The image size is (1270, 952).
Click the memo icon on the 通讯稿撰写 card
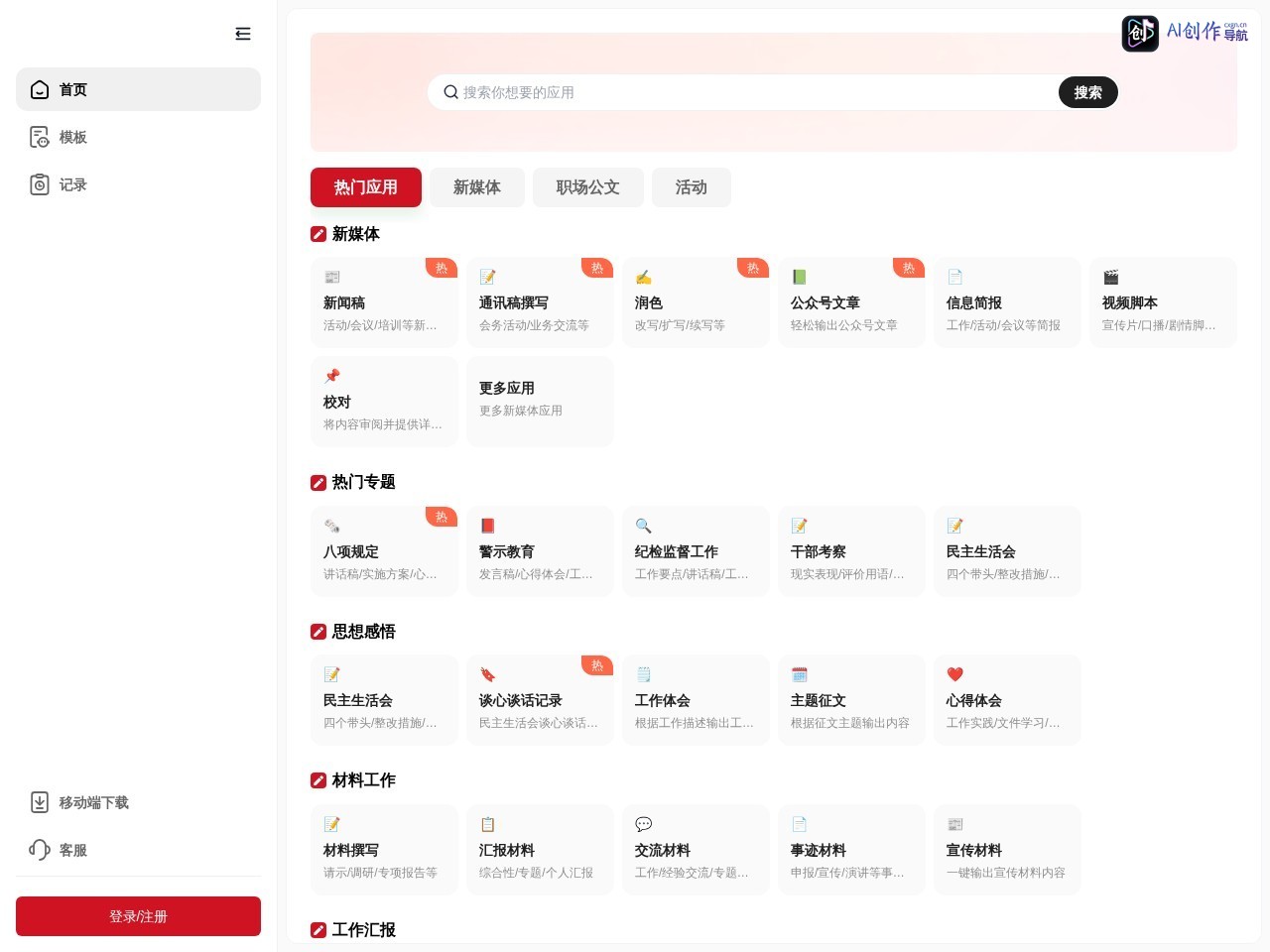488,277
